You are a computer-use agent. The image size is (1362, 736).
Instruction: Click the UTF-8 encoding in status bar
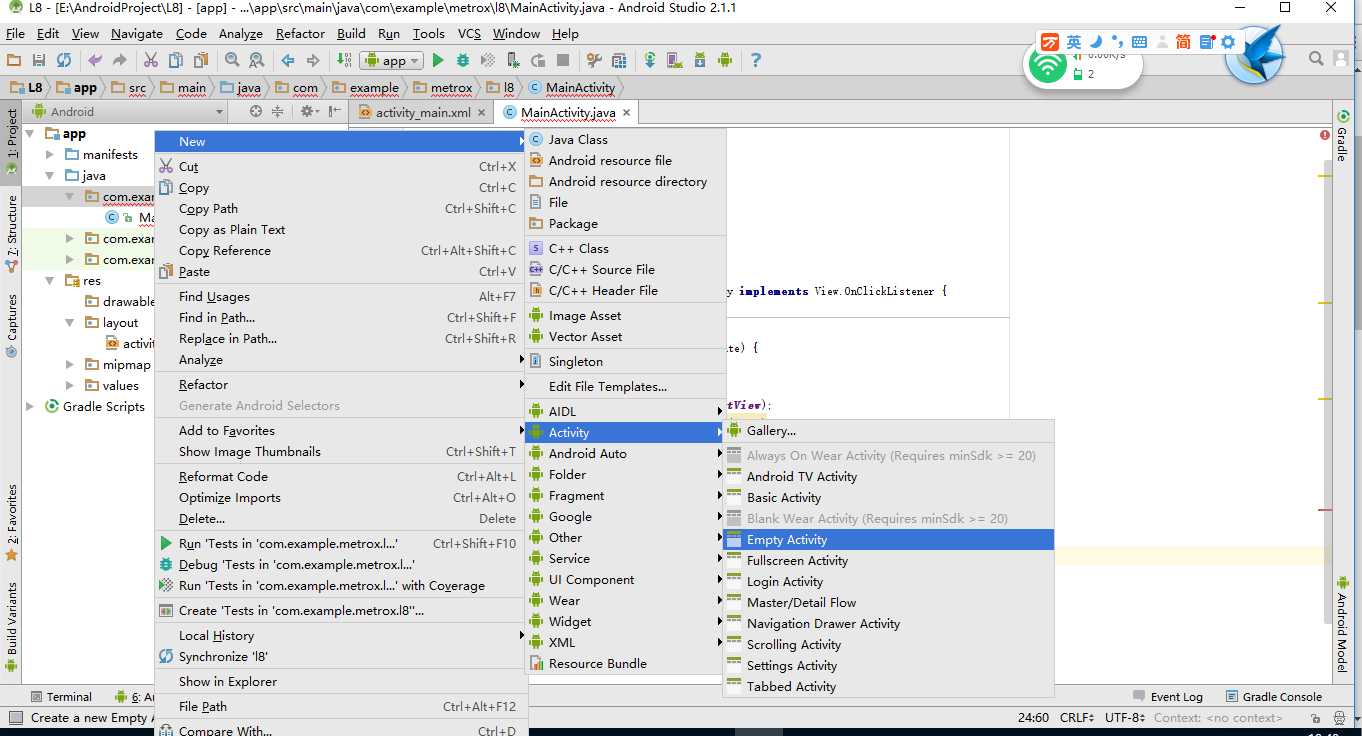[1125, 718]
